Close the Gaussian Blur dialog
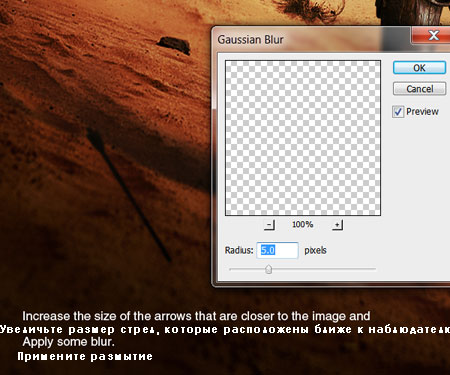Viewport: 450px width, 375px height. (432, 35)
